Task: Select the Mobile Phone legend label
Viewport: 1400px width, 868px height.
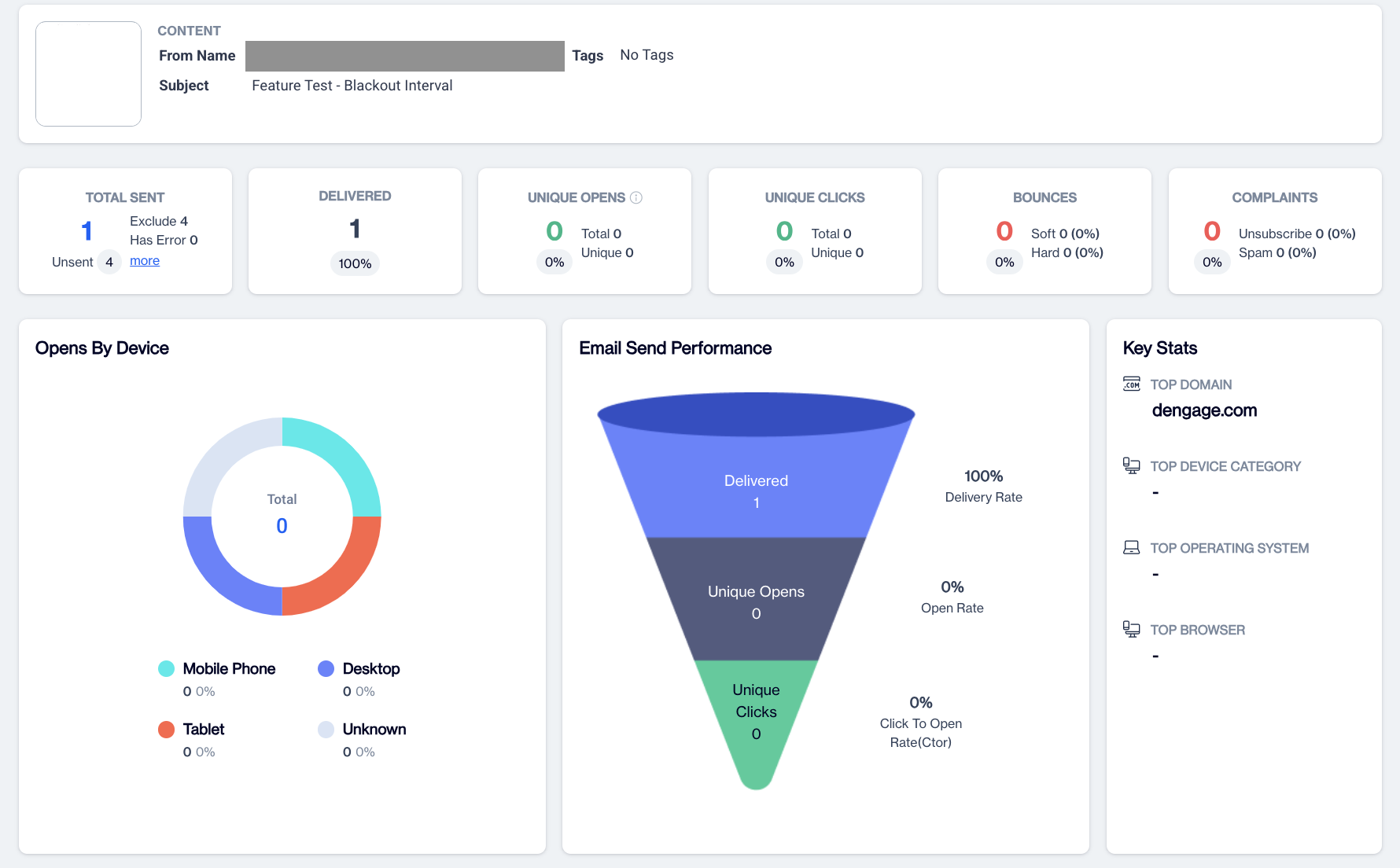Action: coord(229,668)
